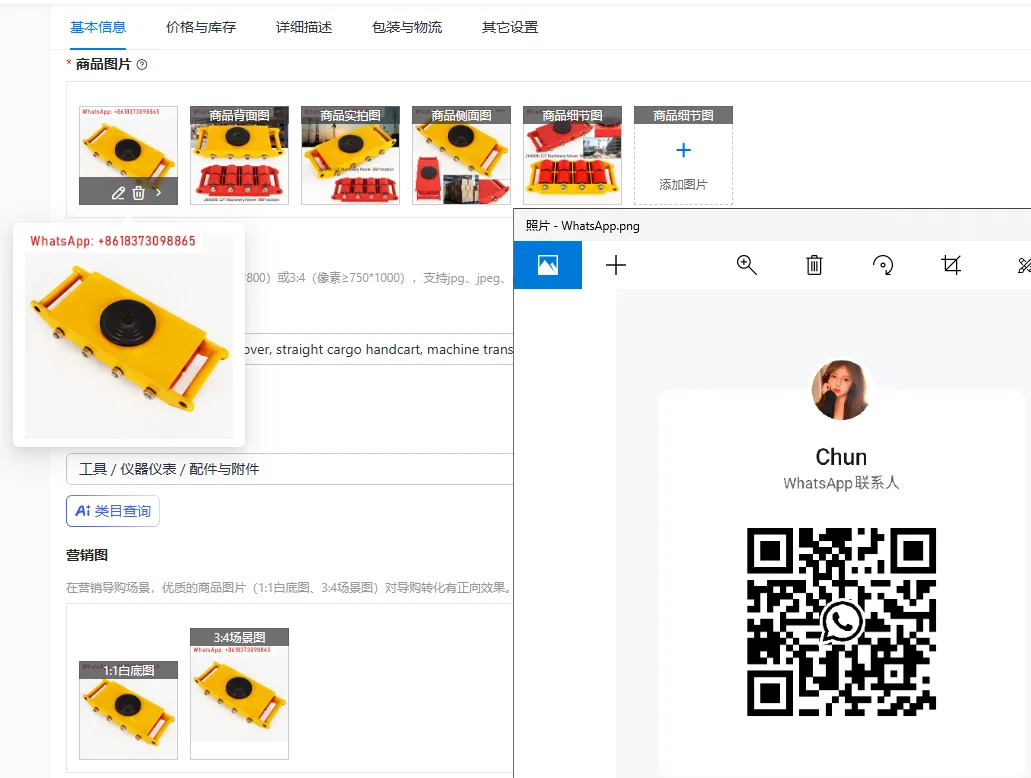The width and height of the screenshot is (1031, 778).
Task: Click the QR code in the WhatsApp photo
Action: 842,622
